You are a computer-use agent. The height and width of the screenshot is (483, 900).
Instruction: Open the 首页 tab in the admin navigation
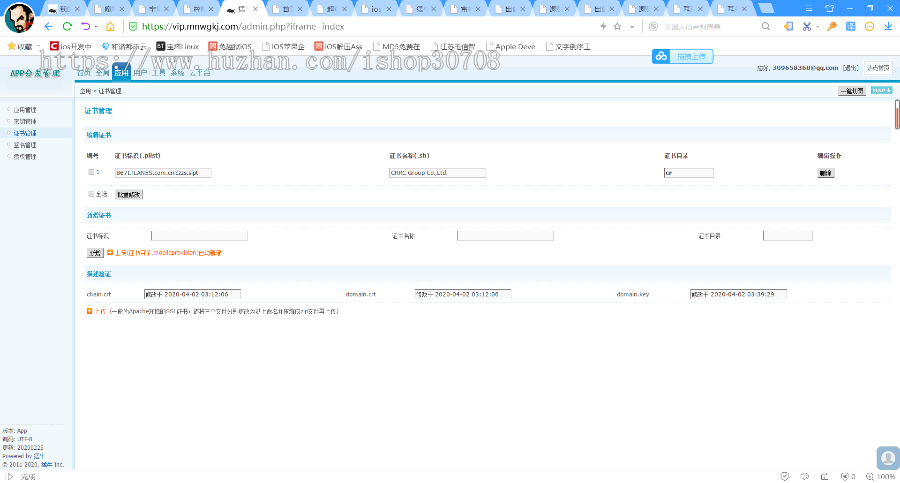coord(84,73)
